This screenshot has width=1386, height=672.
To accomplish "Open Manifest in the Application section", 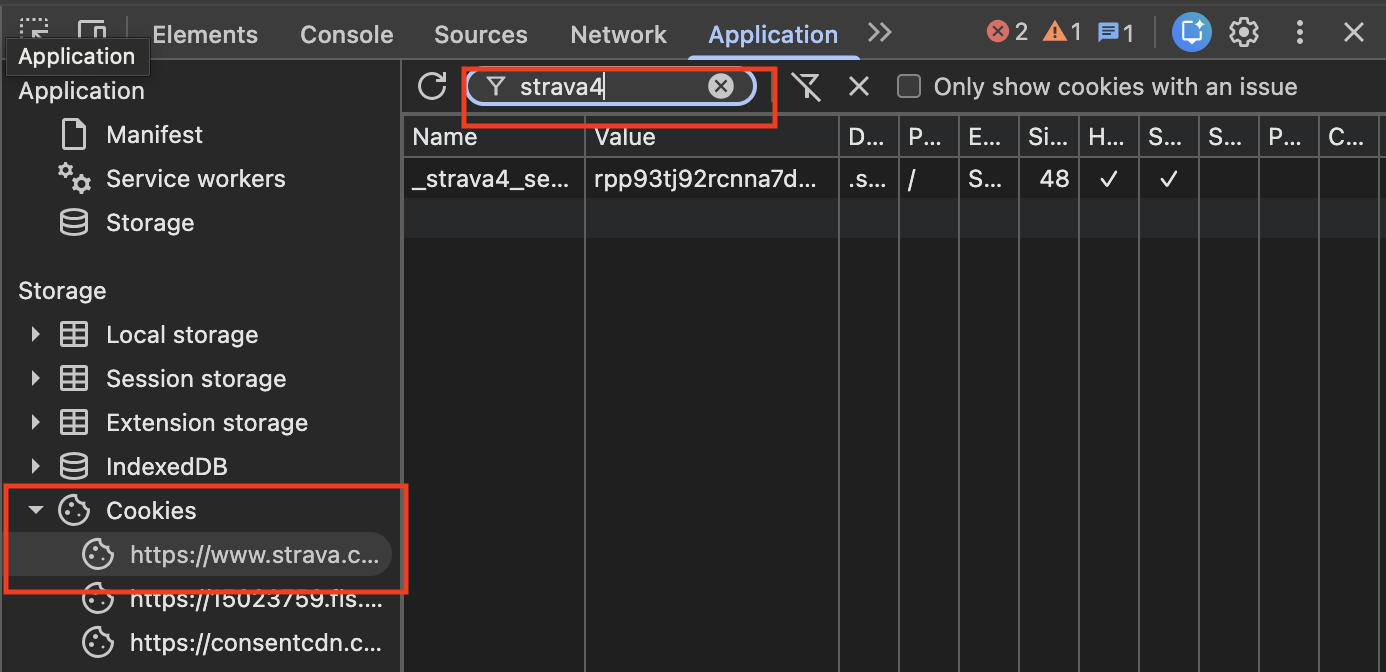I will point(154,135).
